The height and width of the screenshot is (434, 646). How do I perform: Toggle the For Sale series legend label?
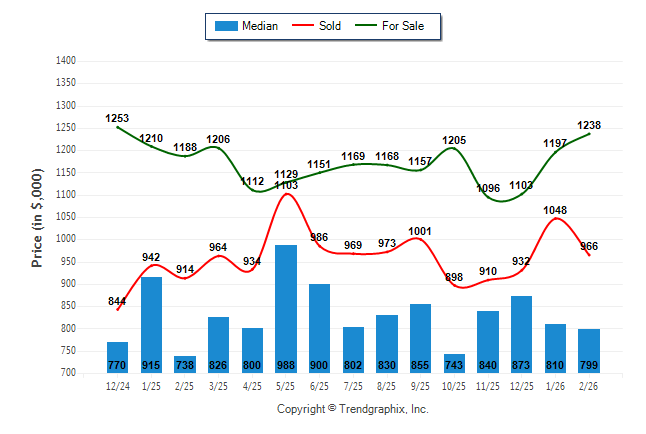click(410, 26)
